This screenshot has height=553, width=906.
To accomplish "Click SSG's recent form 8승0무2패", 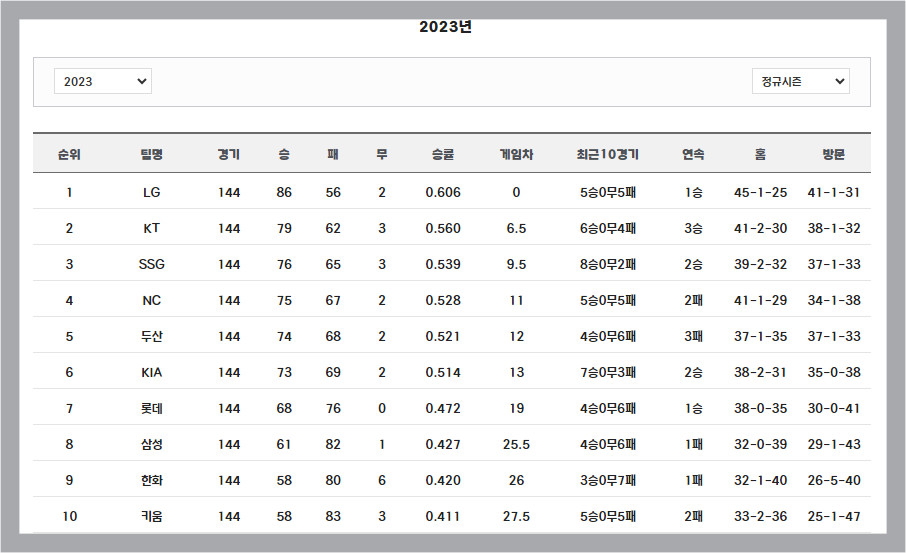I will click(608, 265).
